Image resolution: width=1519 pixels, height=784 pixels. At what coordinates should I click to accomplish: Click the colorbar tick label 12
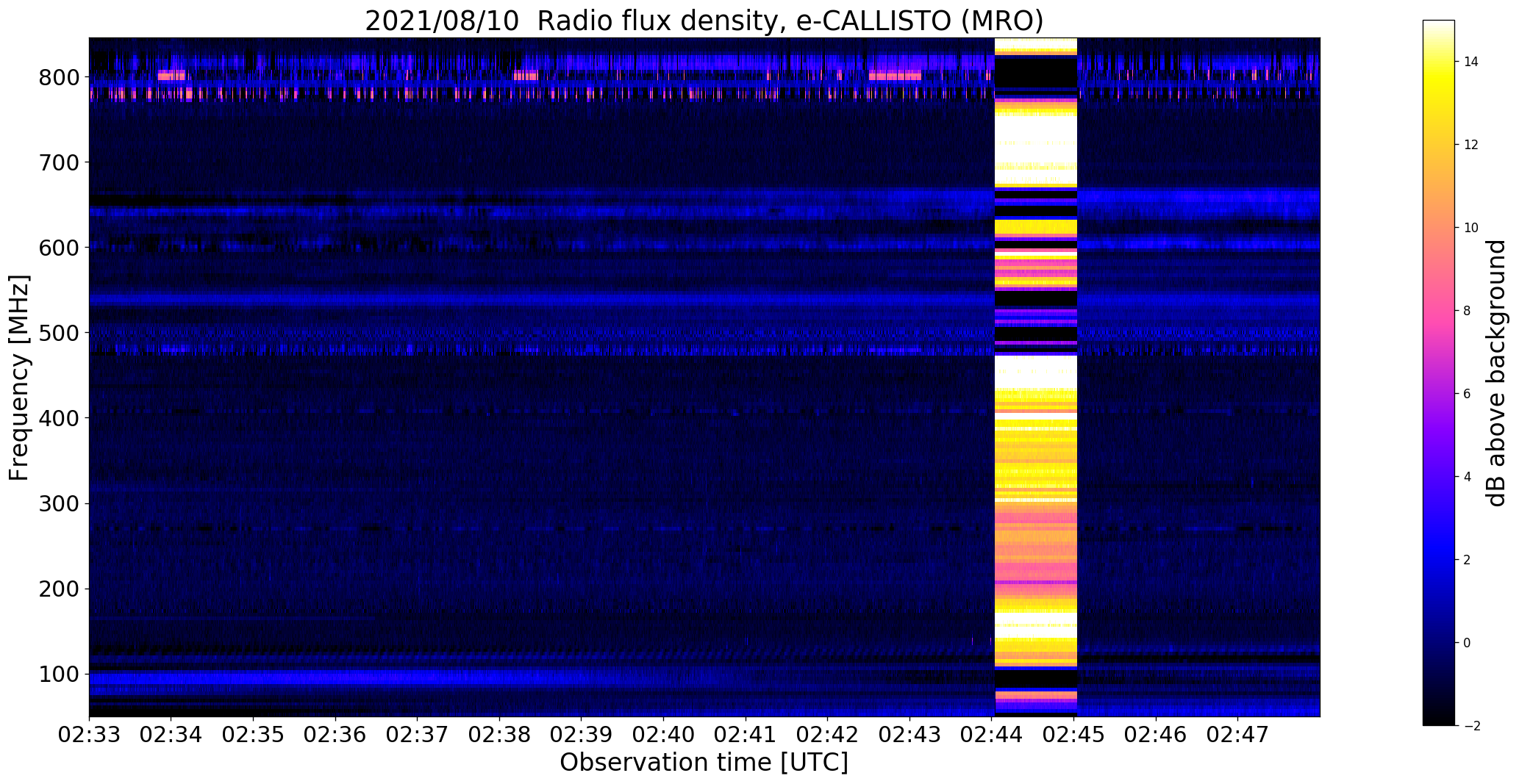1471,145
